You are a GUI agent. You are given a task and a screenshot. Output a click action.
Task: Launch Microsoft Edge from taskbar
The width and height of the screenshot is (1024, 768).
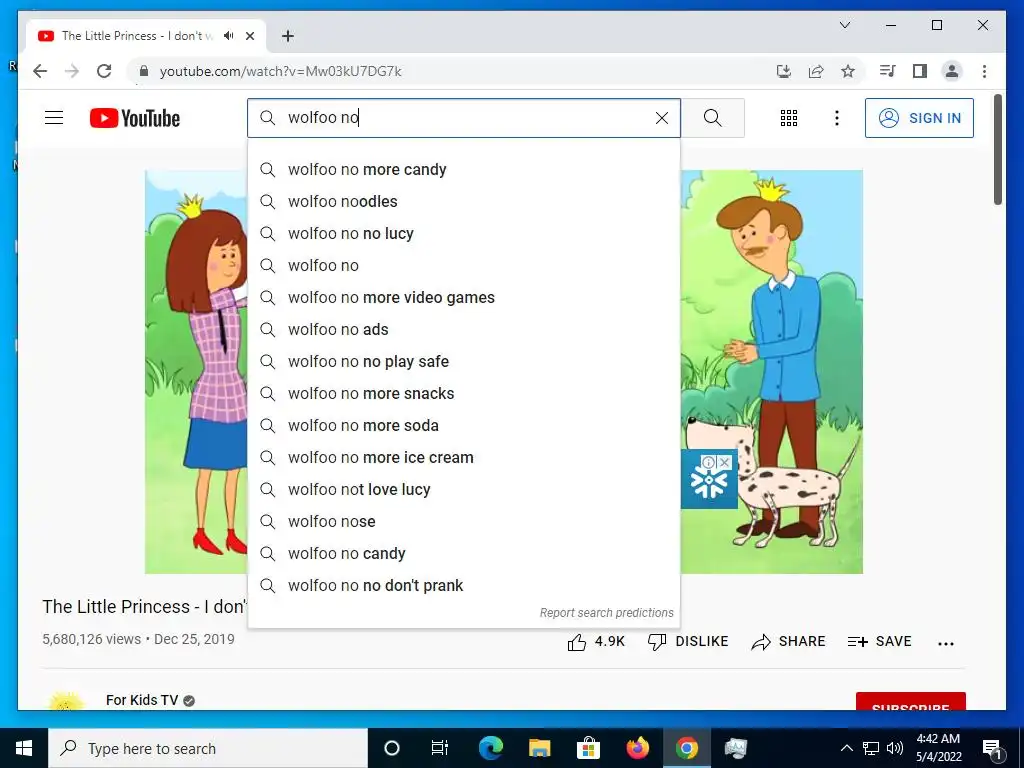click(490, 748)
